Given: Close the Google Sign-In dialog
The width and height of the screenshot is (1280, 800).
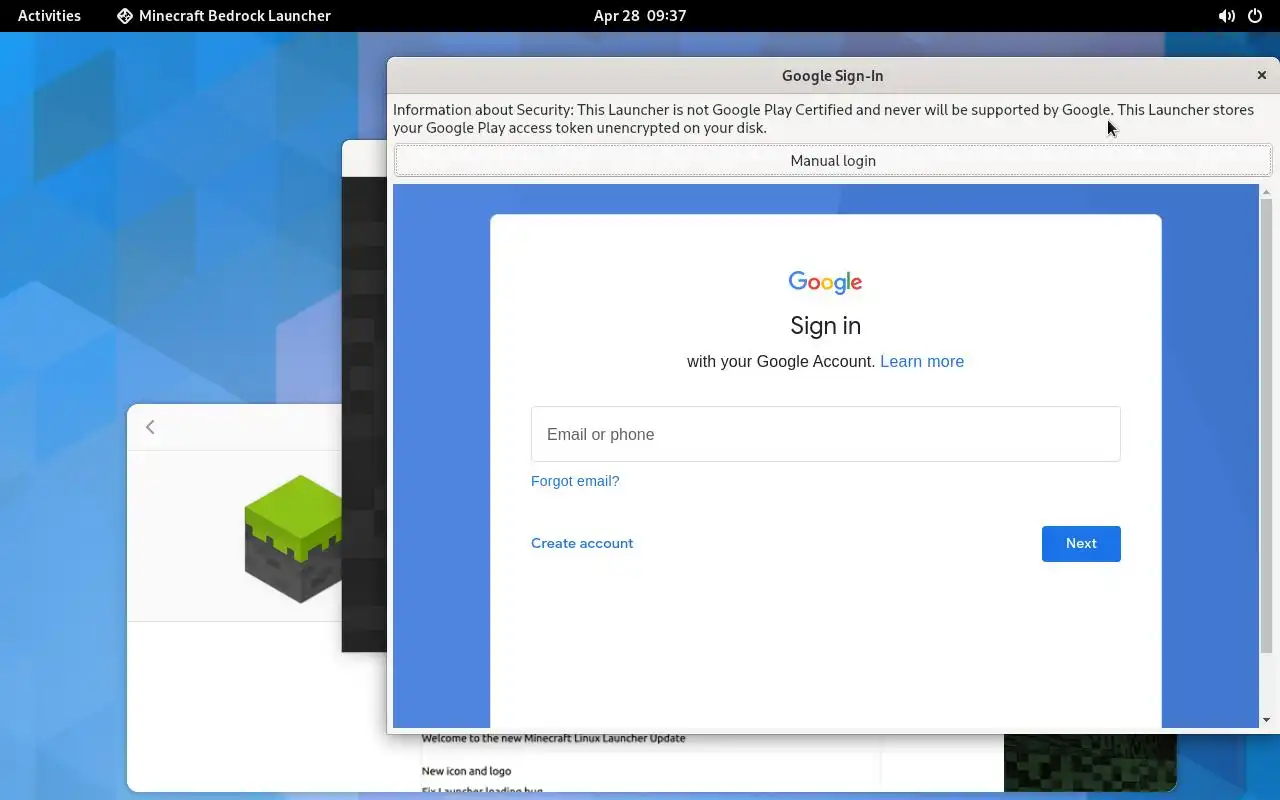Looking at the screenshot, I should click(1261, 75).
